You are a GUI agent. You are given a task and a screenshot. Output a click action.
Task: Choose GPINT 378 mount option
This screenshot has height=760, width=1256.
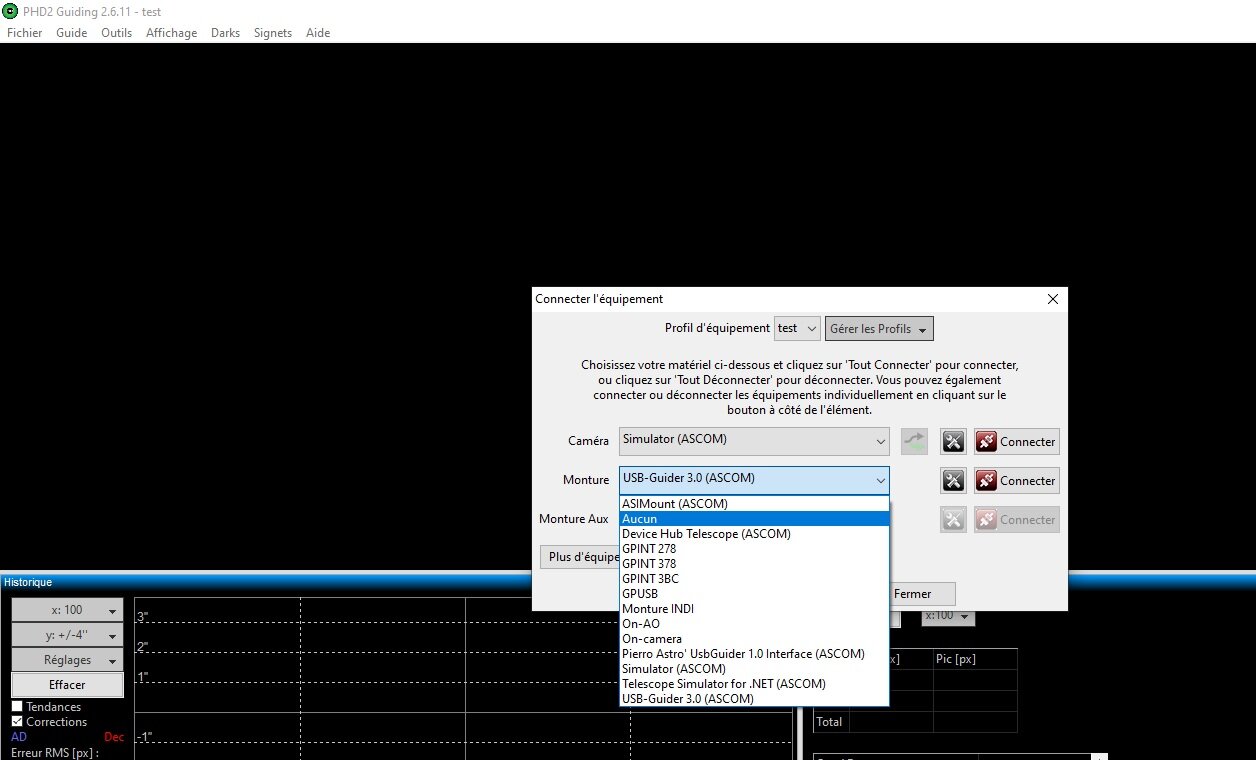click(x=754, y=564)
